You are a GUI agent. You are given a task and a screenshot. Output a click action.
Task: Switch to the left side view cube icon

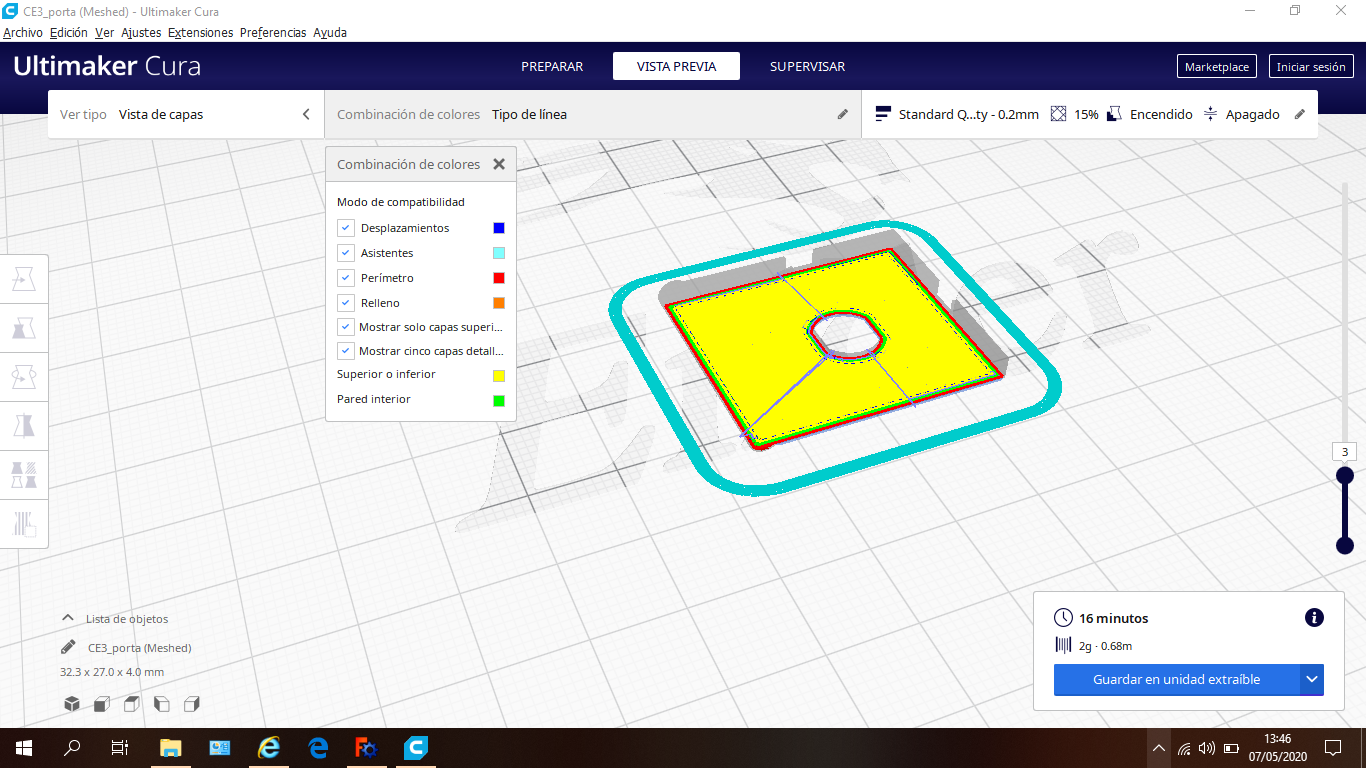coord(161,704)
